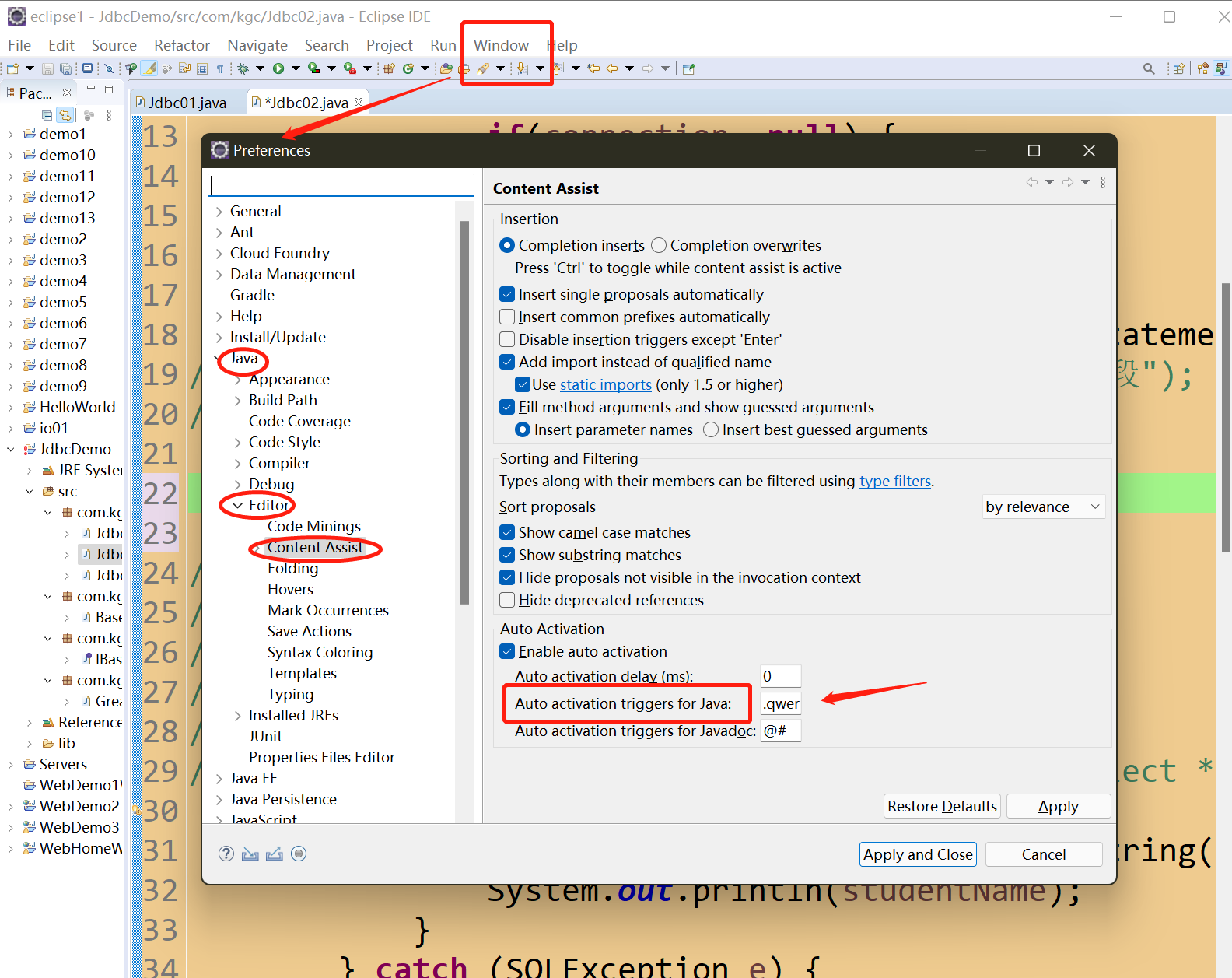Click the Auto activation delay field
This screenshot has width=1232, height=978.
781,676
